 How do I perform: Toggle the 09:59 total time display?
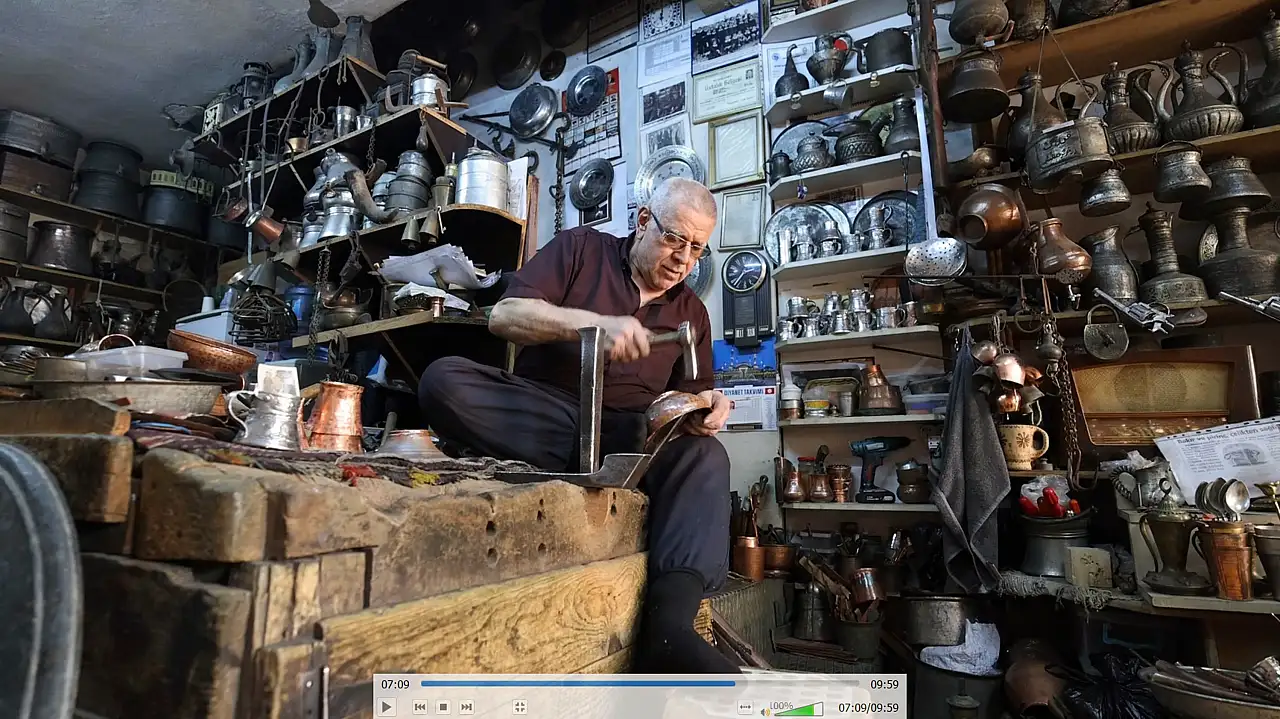pyautogui.click(x=884, y=684)
